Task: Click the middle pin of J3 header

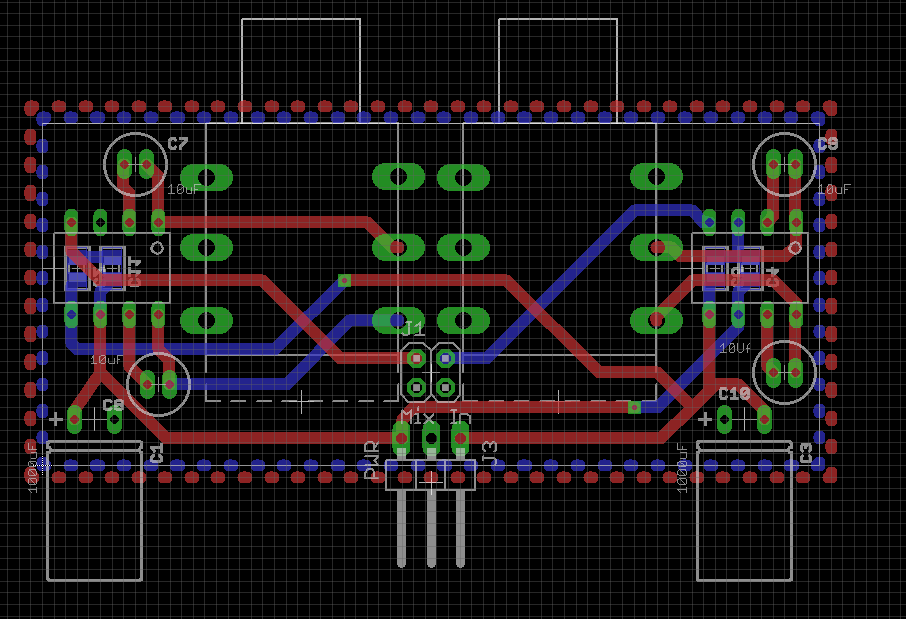Action: [431, 437]
